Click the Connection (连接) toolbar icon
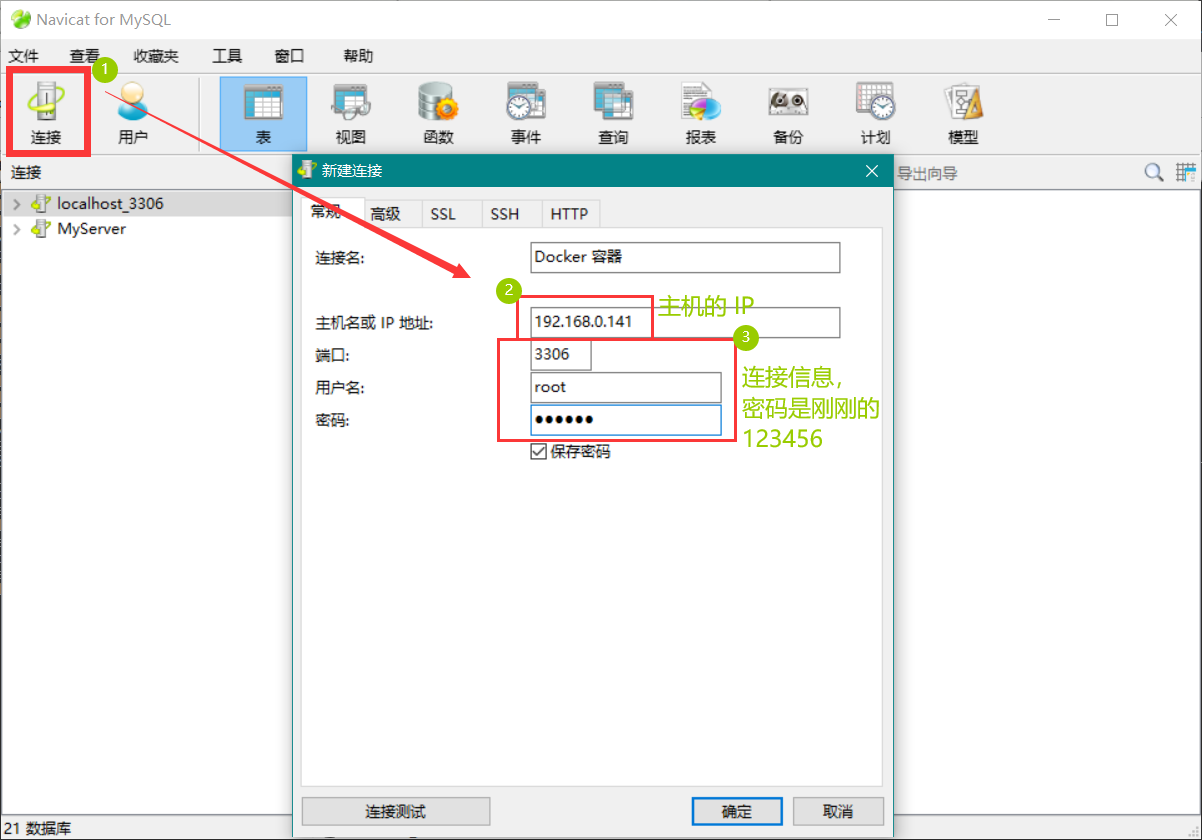Screen dimensions: 1202x840 (46, 112)
